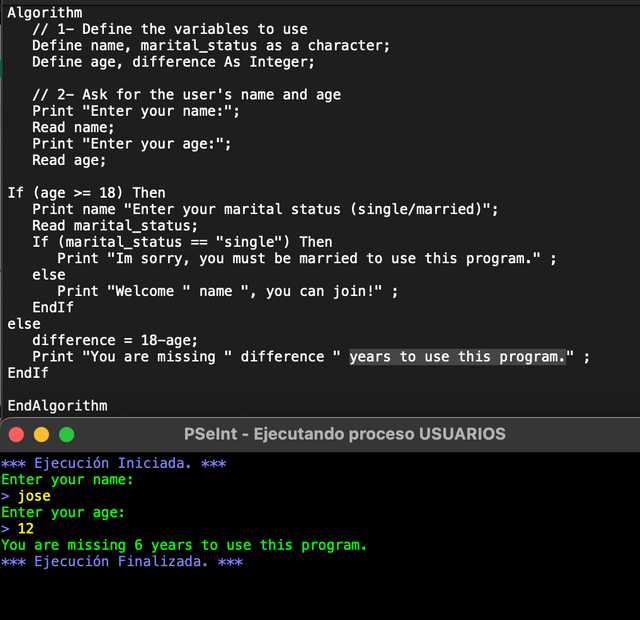Click console prompt 'Enter your age:'
640x620 pixels.
coord(63,512)
